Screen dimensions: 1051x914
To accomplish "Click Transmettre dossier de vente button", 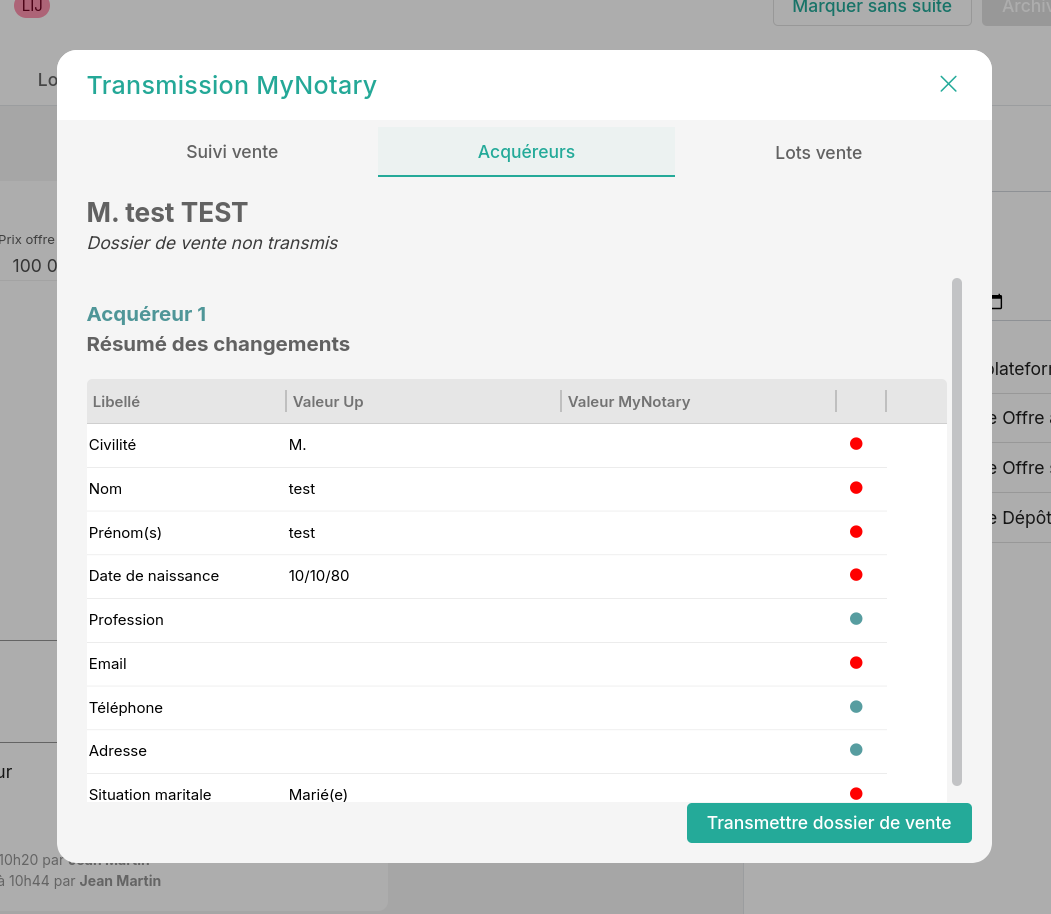I will pyautogui.click(x=829, y=823).
